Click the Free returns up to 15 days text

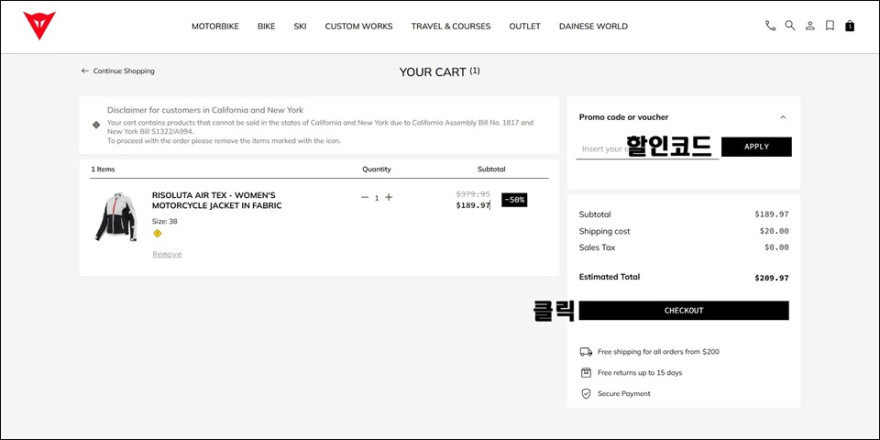640,373
